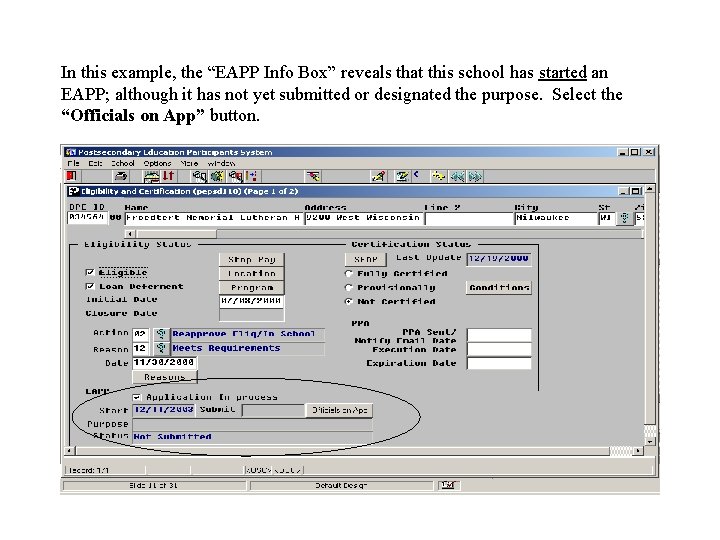Click the scroll-right arrow of the bottom scrollbar

638,451
